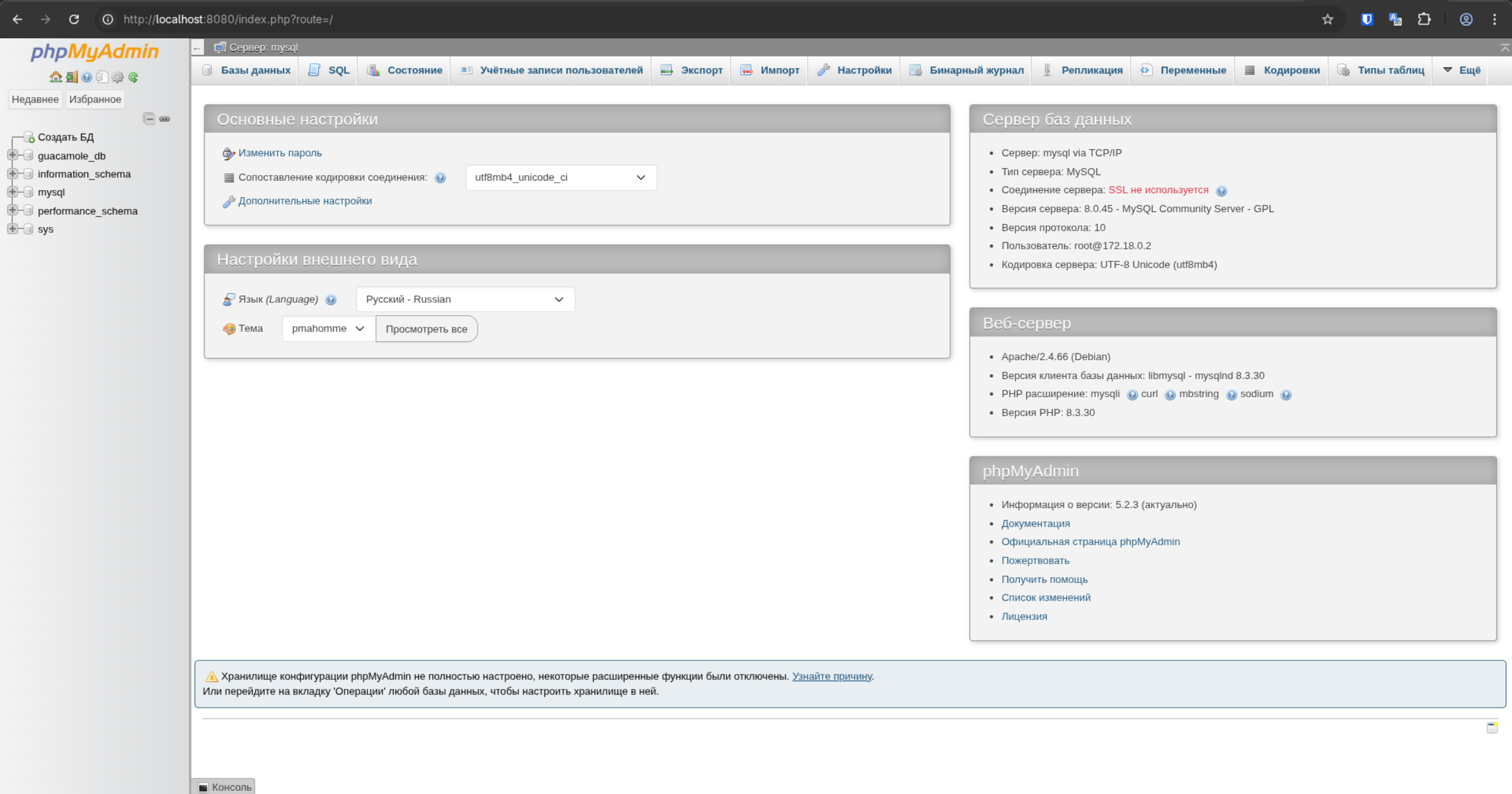Image resolution: width=1512 pixels, height=794 pixels.
Task: Click the bookmark star in the browser bar
Action: pos(1327,20)
